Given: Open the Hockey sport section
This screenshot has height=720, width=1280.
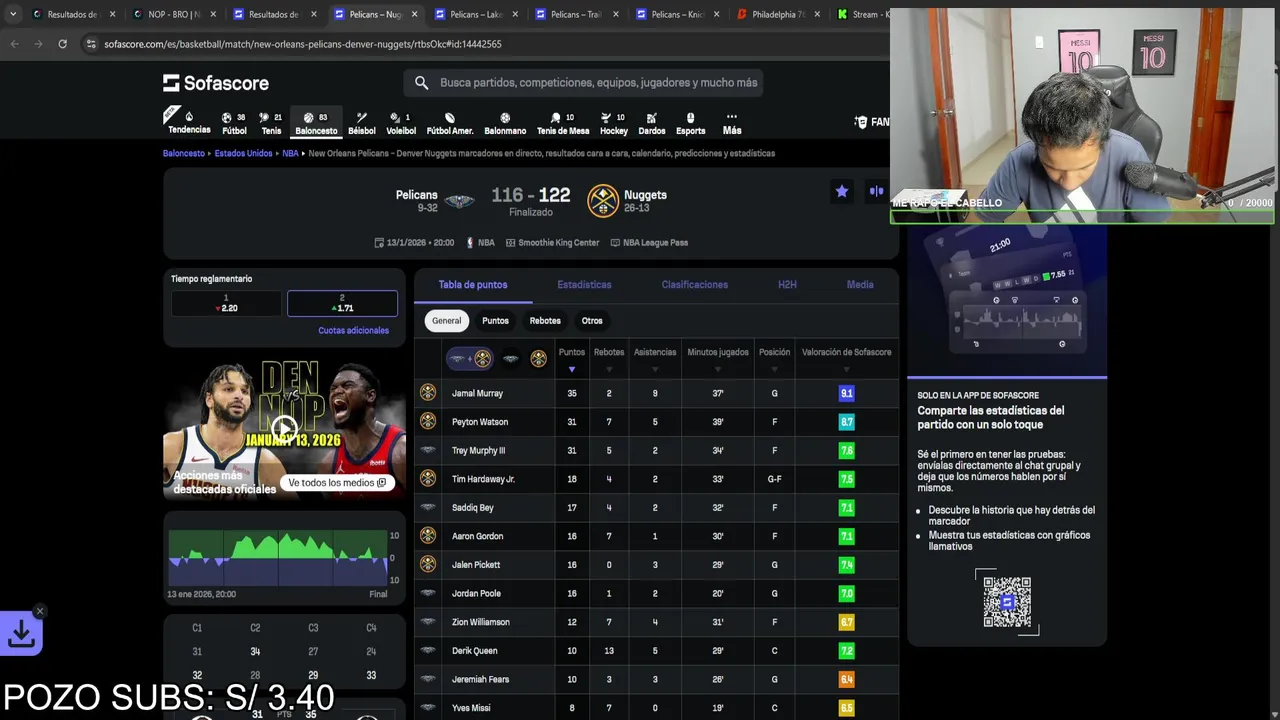Looking at the screenshot, I should tap(614, 123).
